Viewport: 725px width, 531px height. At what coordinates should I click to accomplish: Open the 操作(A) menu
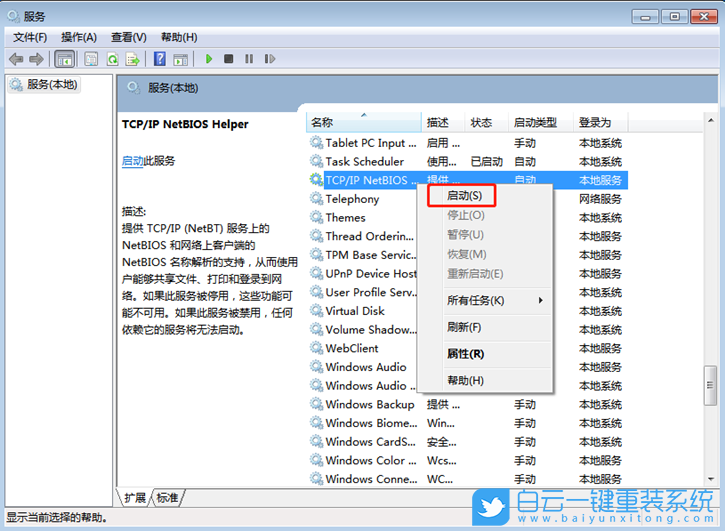[x=79, y=37]
